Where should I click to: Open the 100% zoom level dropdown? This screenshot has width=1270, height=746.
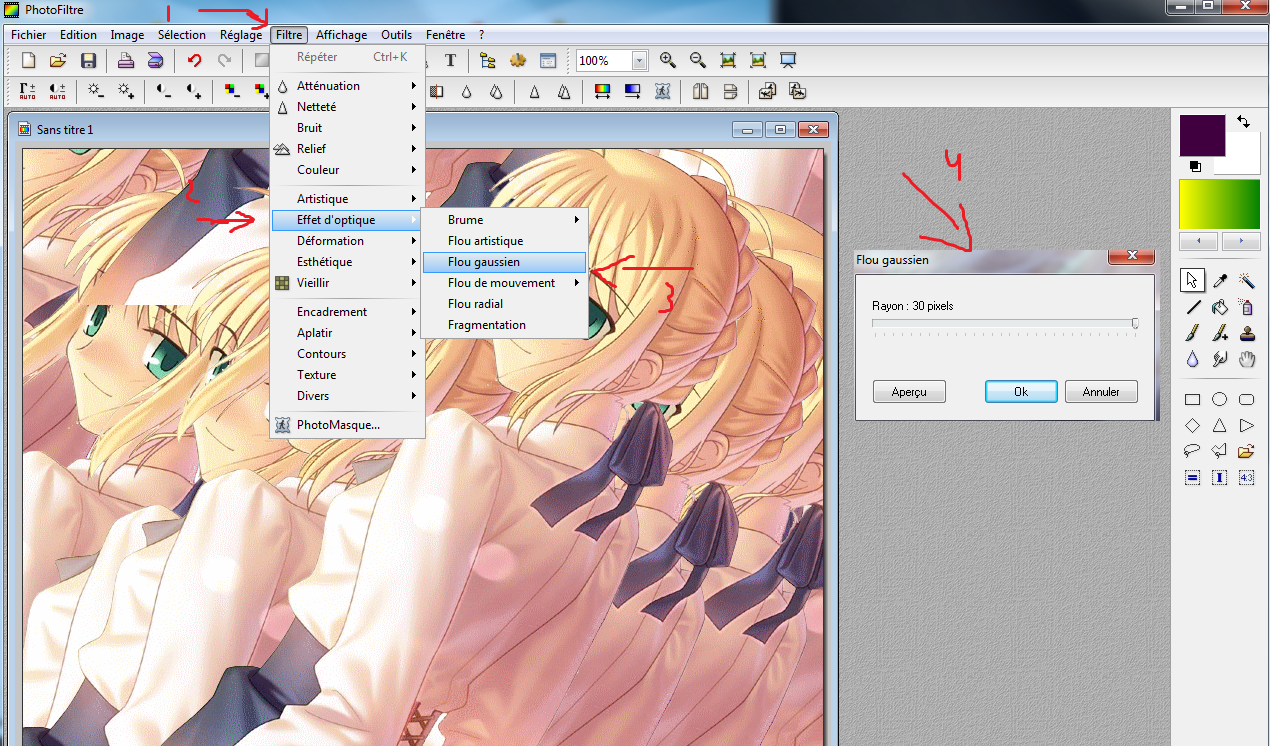639,61
